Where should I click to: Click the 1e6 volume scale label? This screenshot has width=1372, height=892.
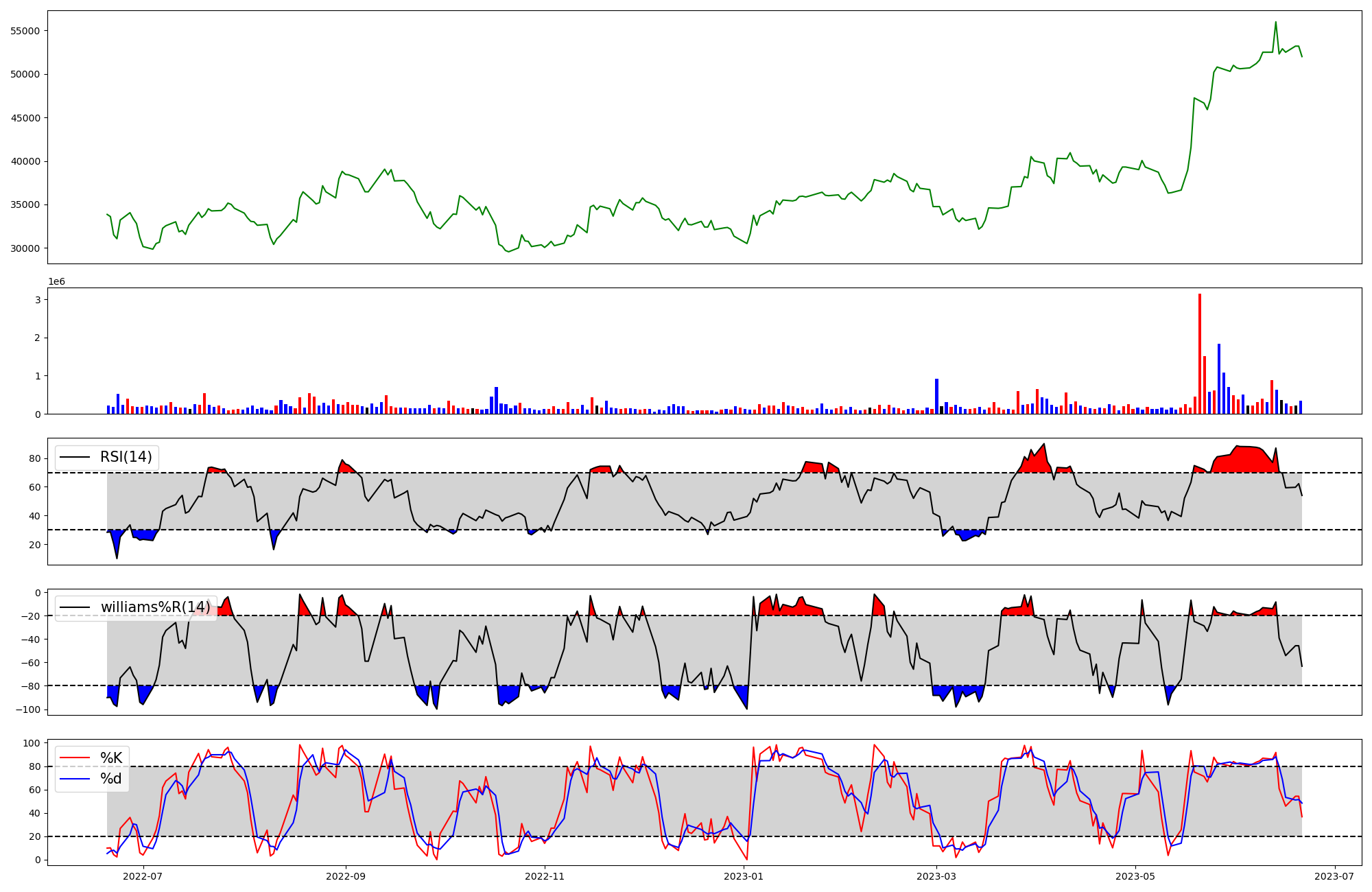56,282
